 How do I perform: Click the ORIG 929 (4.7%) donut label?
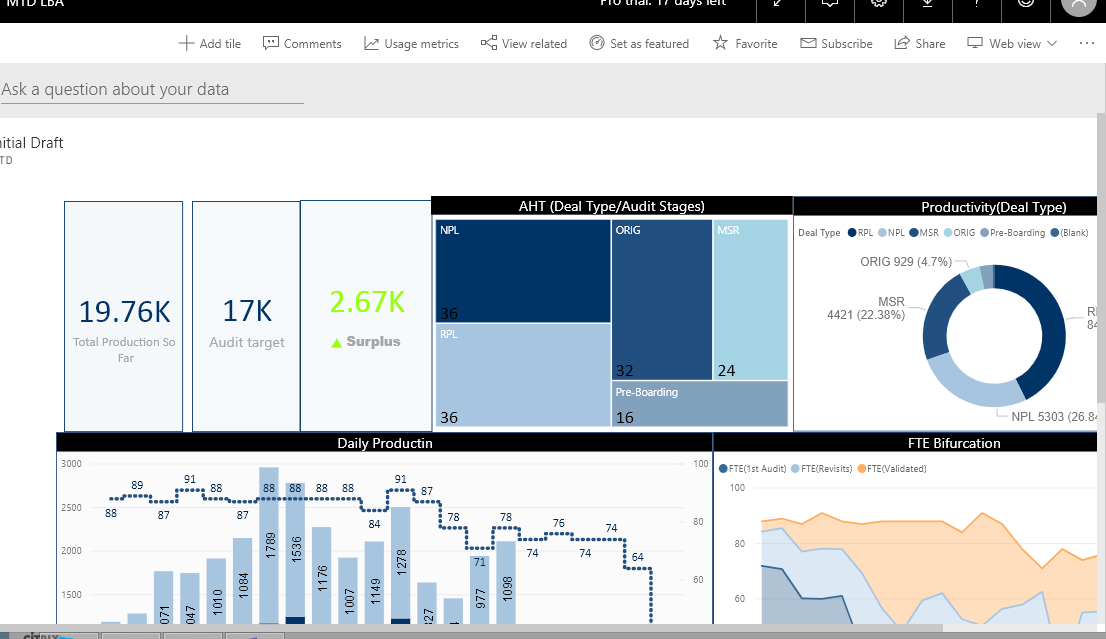[906, 262]
